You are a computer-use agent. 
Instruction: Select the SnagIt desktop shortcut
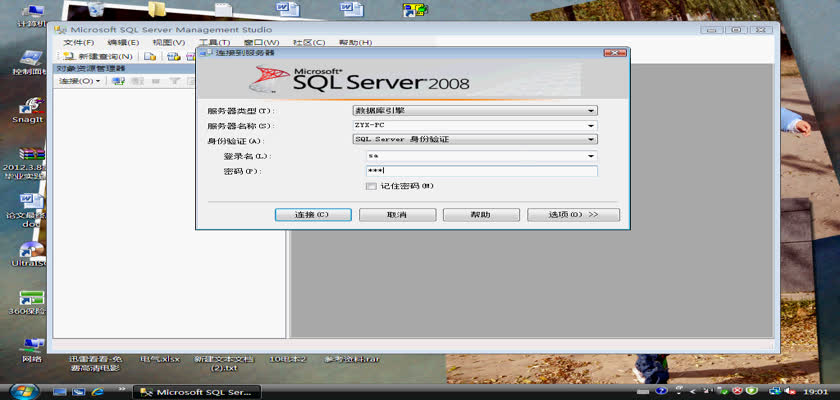pyautogui.click(x=30, y=110)
